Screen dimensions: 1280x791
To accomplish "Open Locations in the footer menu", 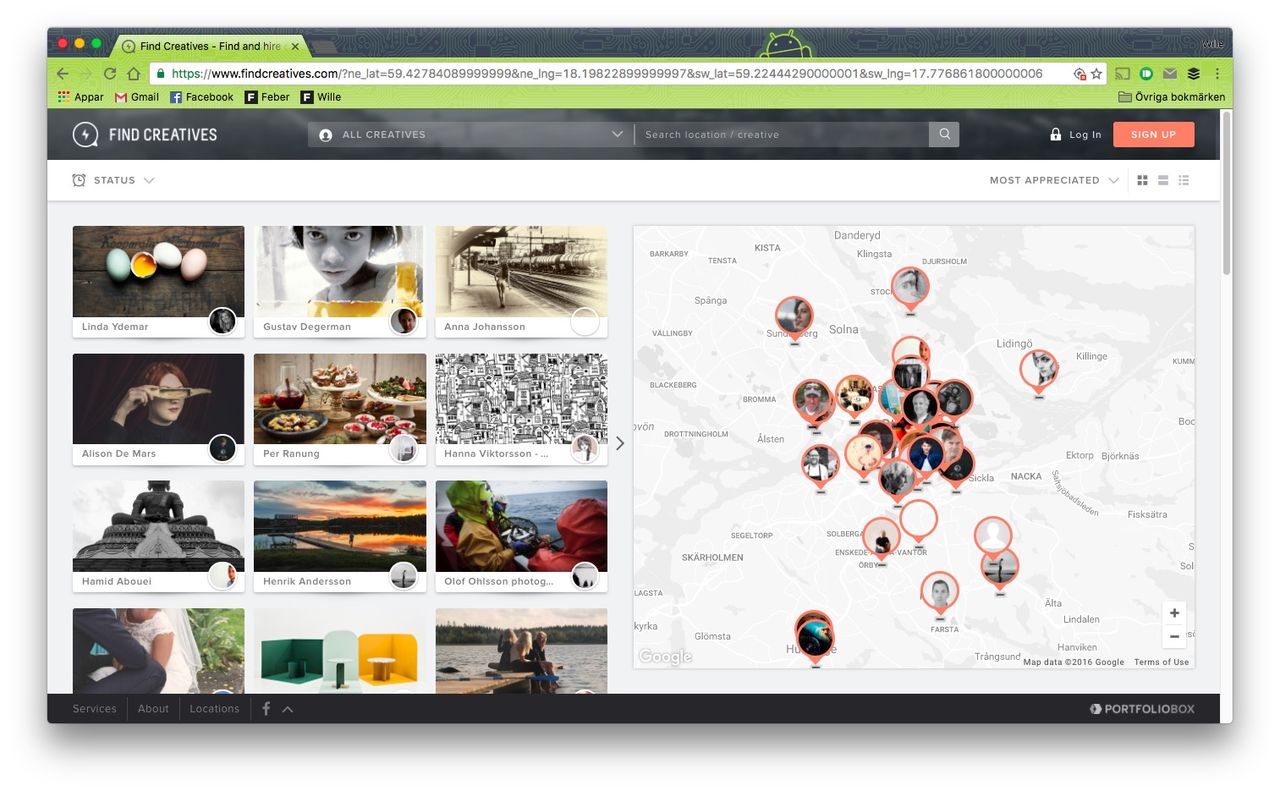I will point(214,709).
